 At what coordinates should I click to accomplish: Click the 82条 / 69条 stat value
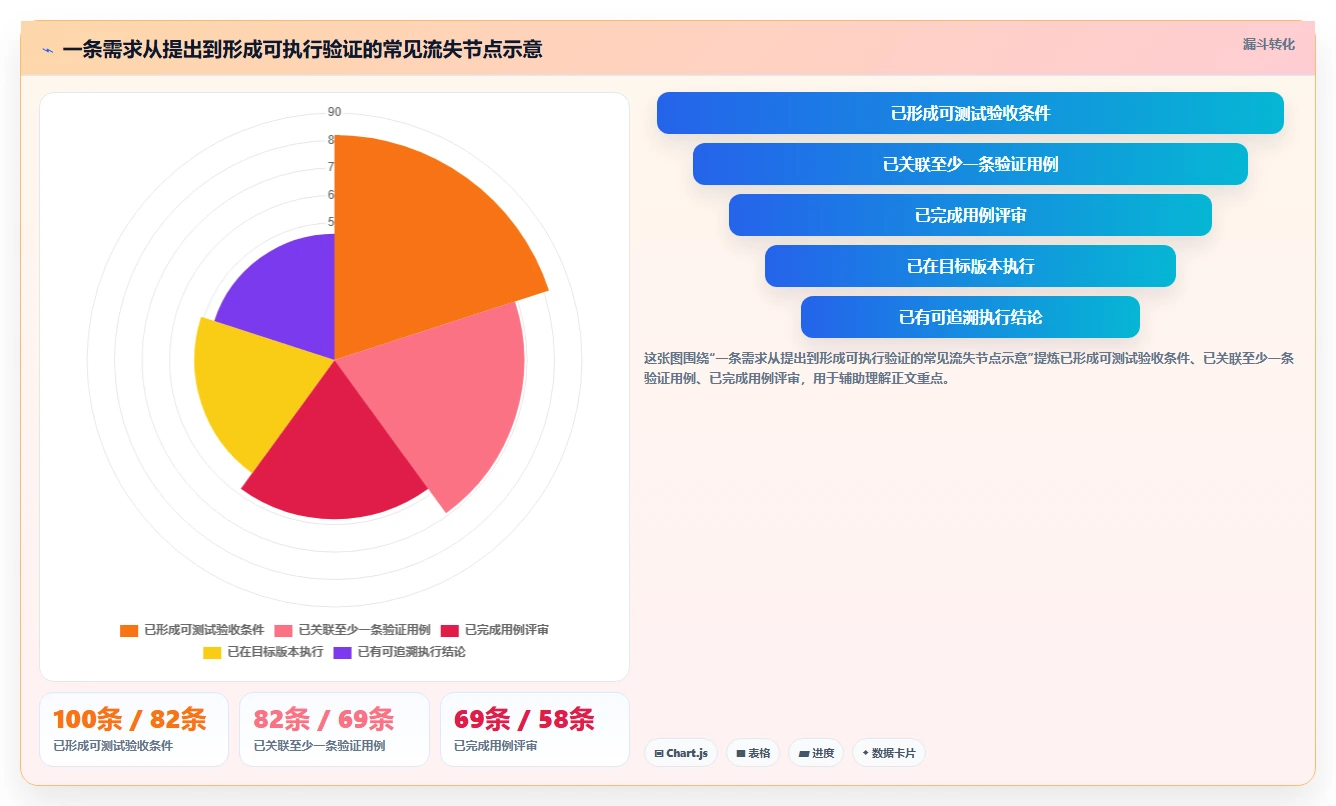[x=324, y=719]
